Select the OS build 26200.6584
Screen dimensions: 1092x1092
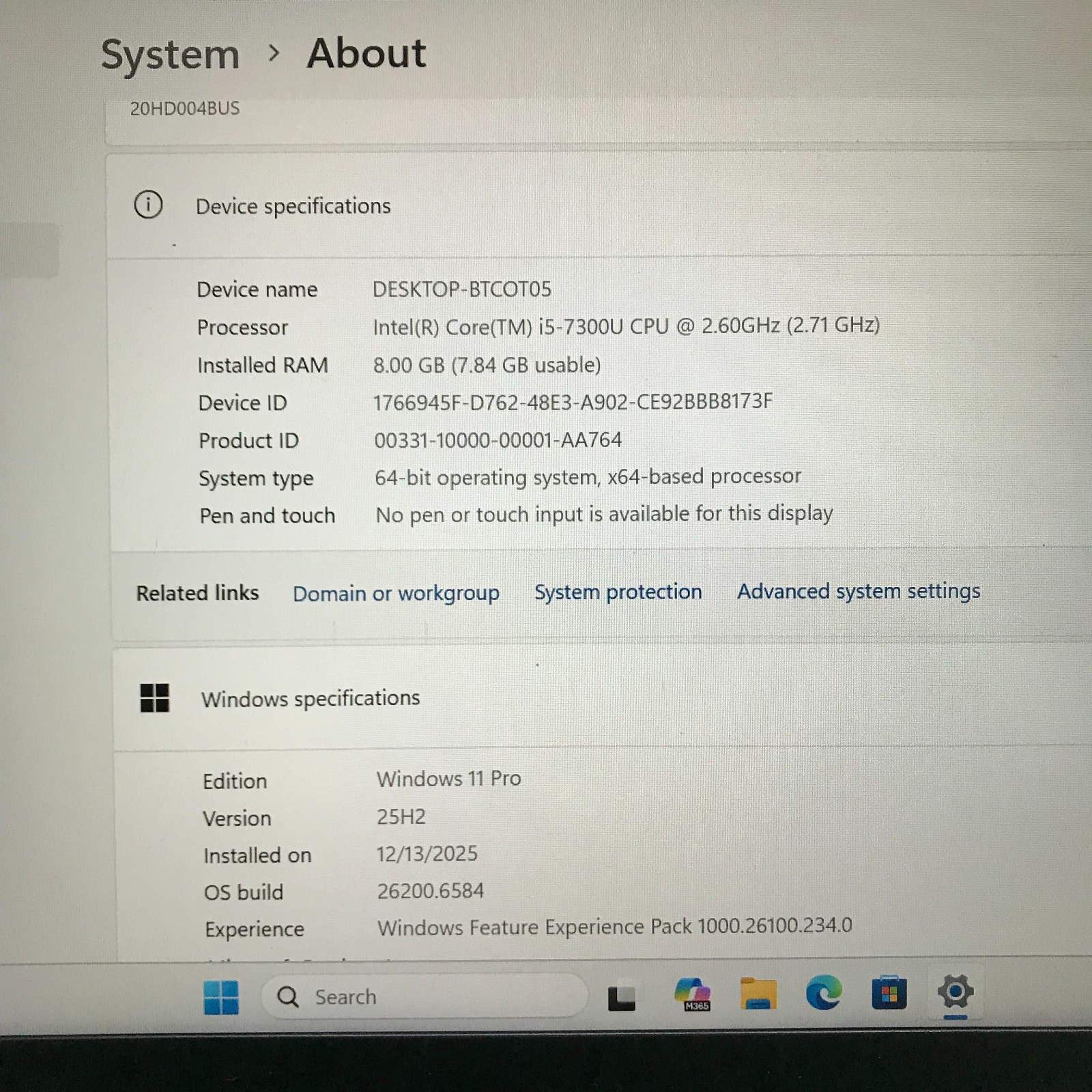(431, 891)
